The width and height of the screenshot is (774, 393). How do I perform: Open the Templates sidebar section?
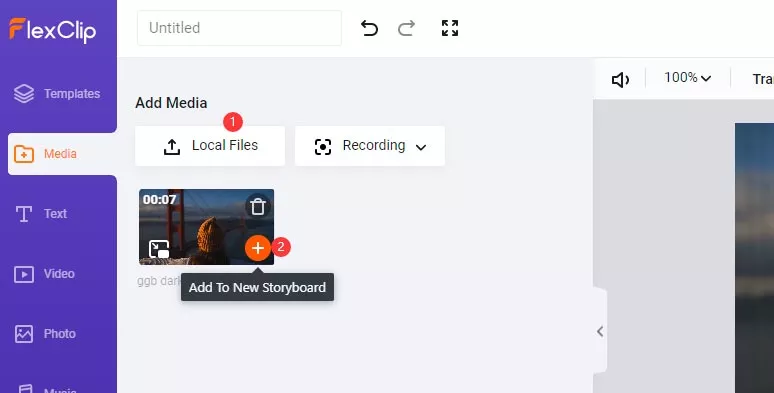(x=58, y=94)
